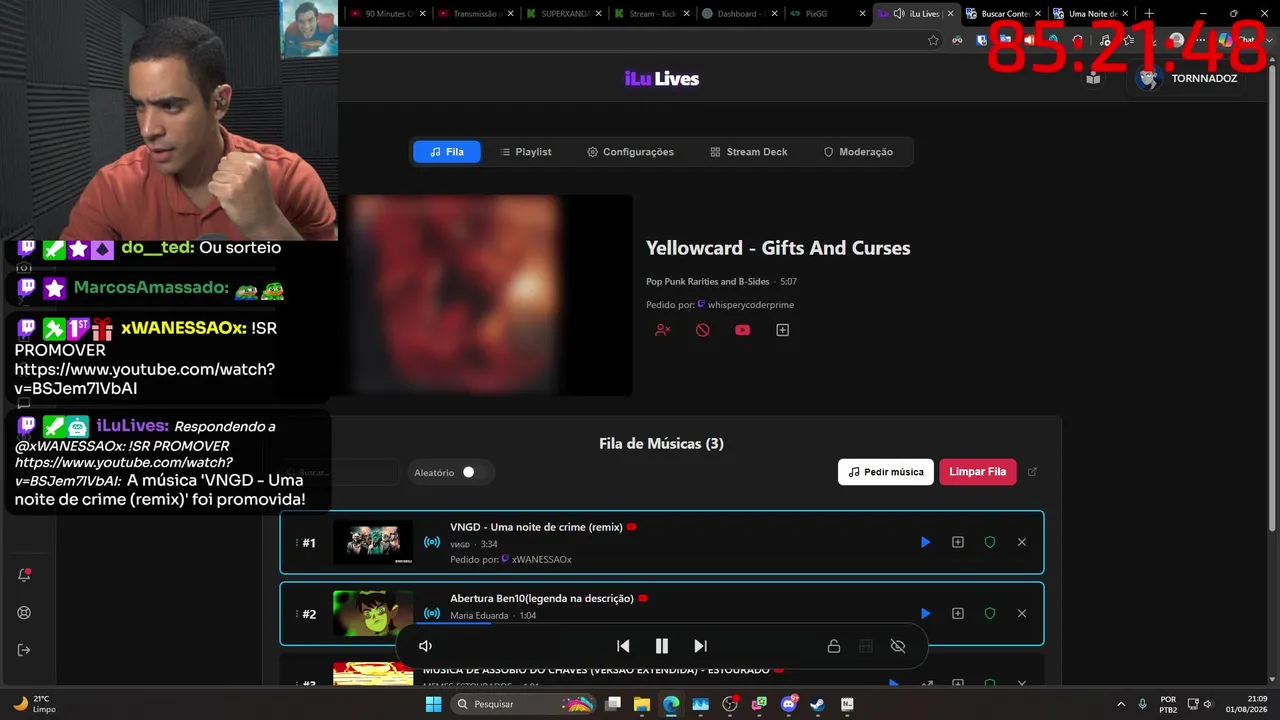Click the taskbar Pesquisar search box
This screenshot has height=720, width=1280.
525,704
